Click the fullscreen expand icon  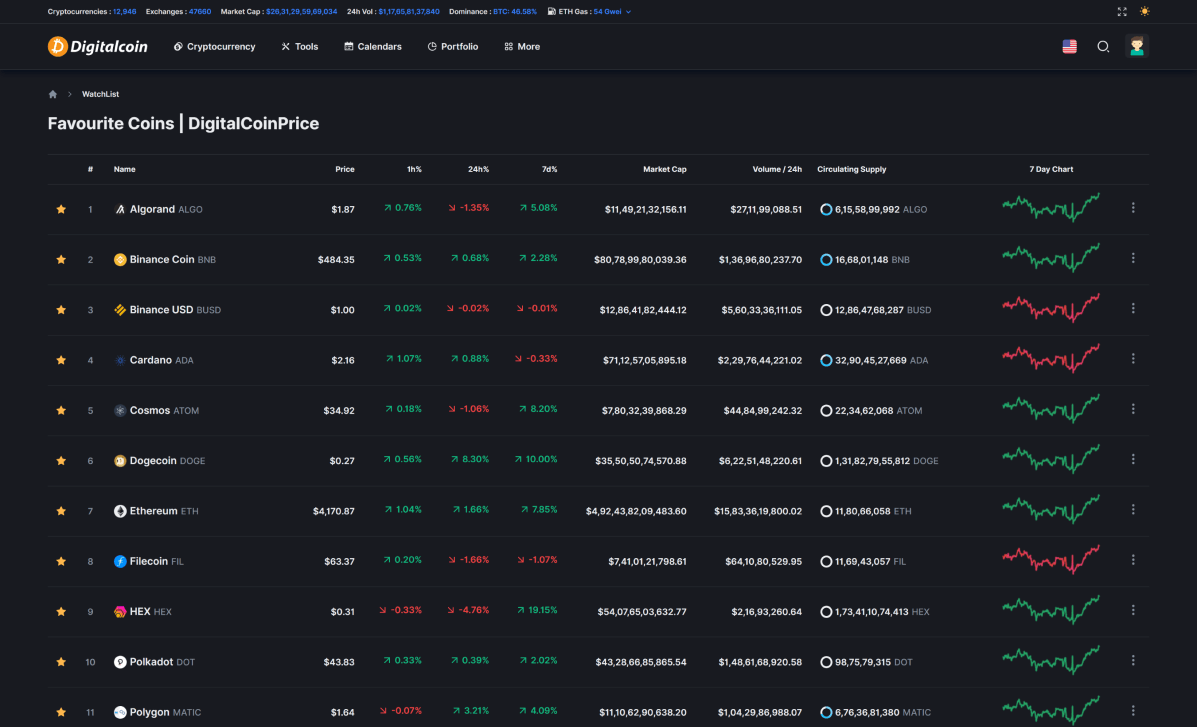(x=1122, y=11)
